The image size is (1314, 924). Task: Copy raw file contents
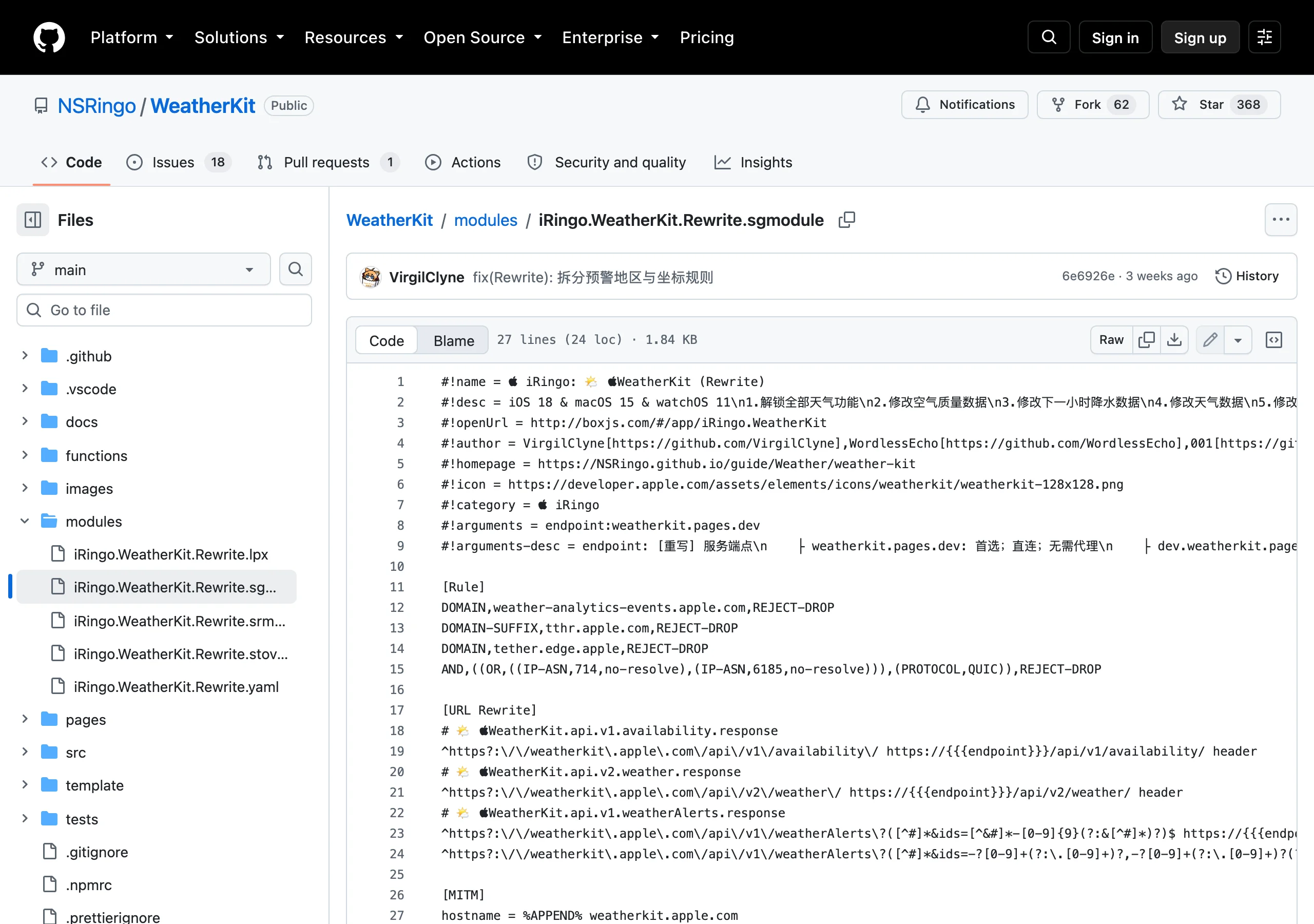[x=1146, y=340]
